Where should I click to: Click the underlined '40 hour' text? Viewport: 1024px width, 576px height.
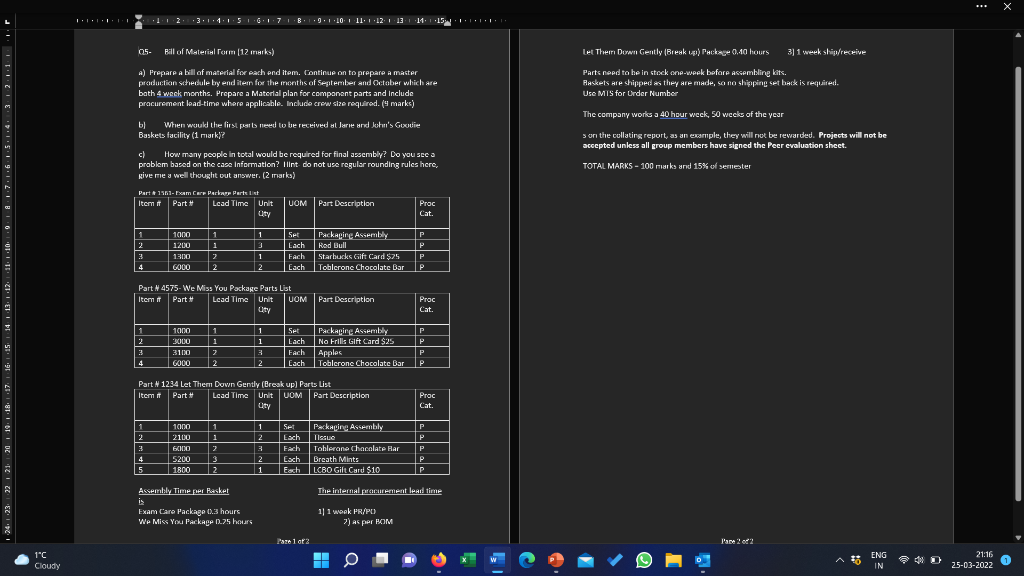coord(673,114)
